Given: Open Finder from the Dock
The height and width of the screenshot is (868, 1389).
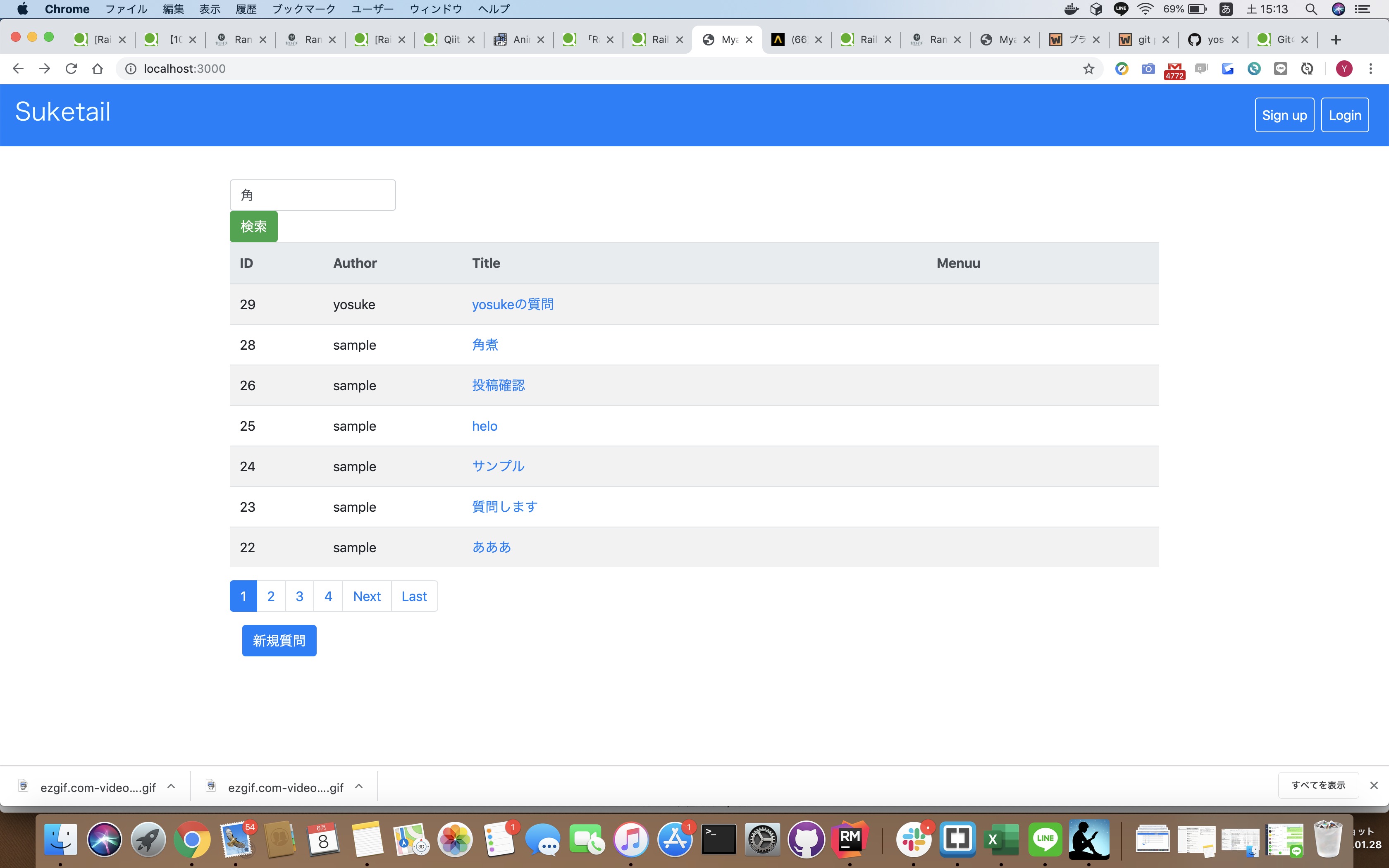Looking at the screenshot, I should [x=60, y=839].
